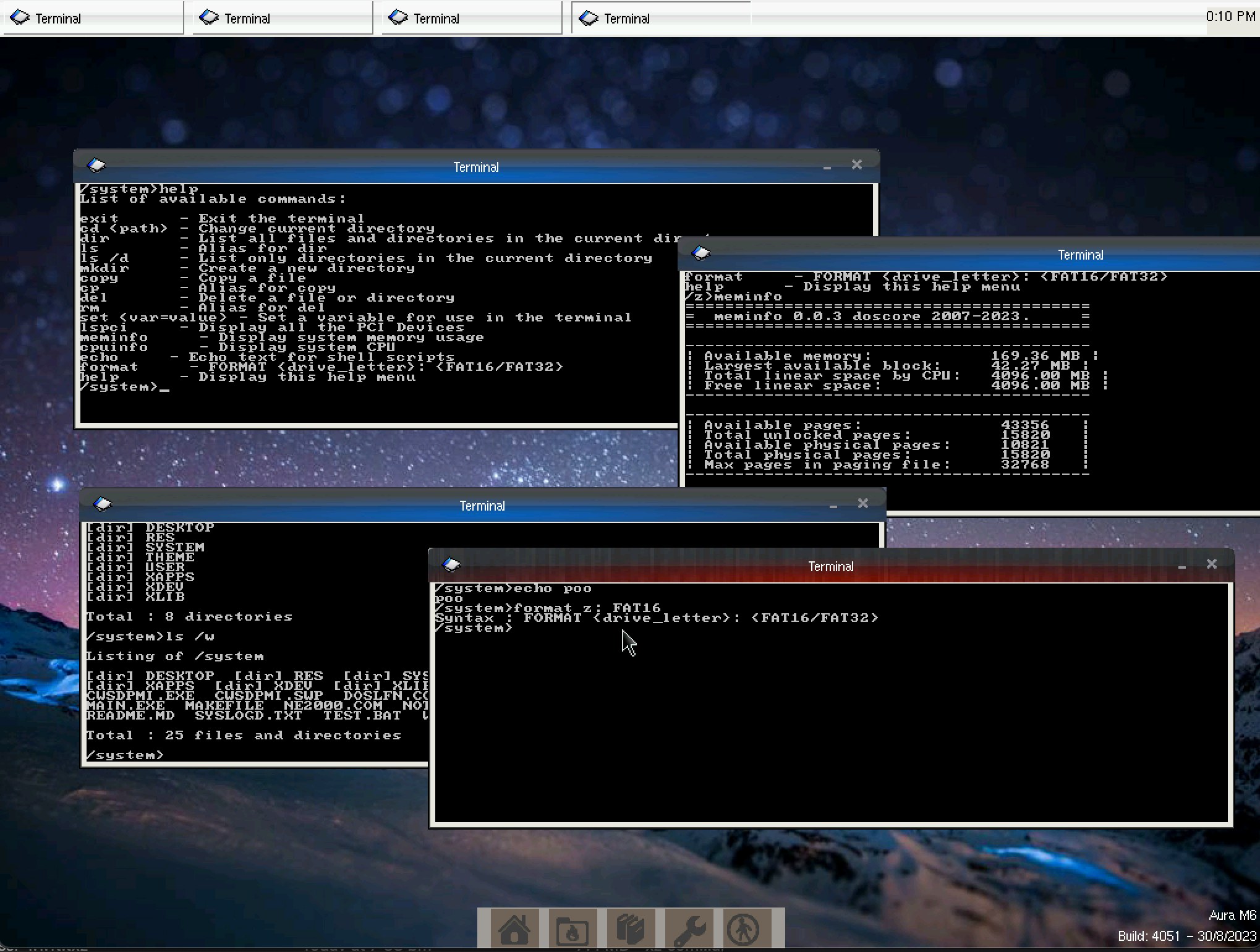
Task: Click the Aura M6 version label
Action: 1232,915
